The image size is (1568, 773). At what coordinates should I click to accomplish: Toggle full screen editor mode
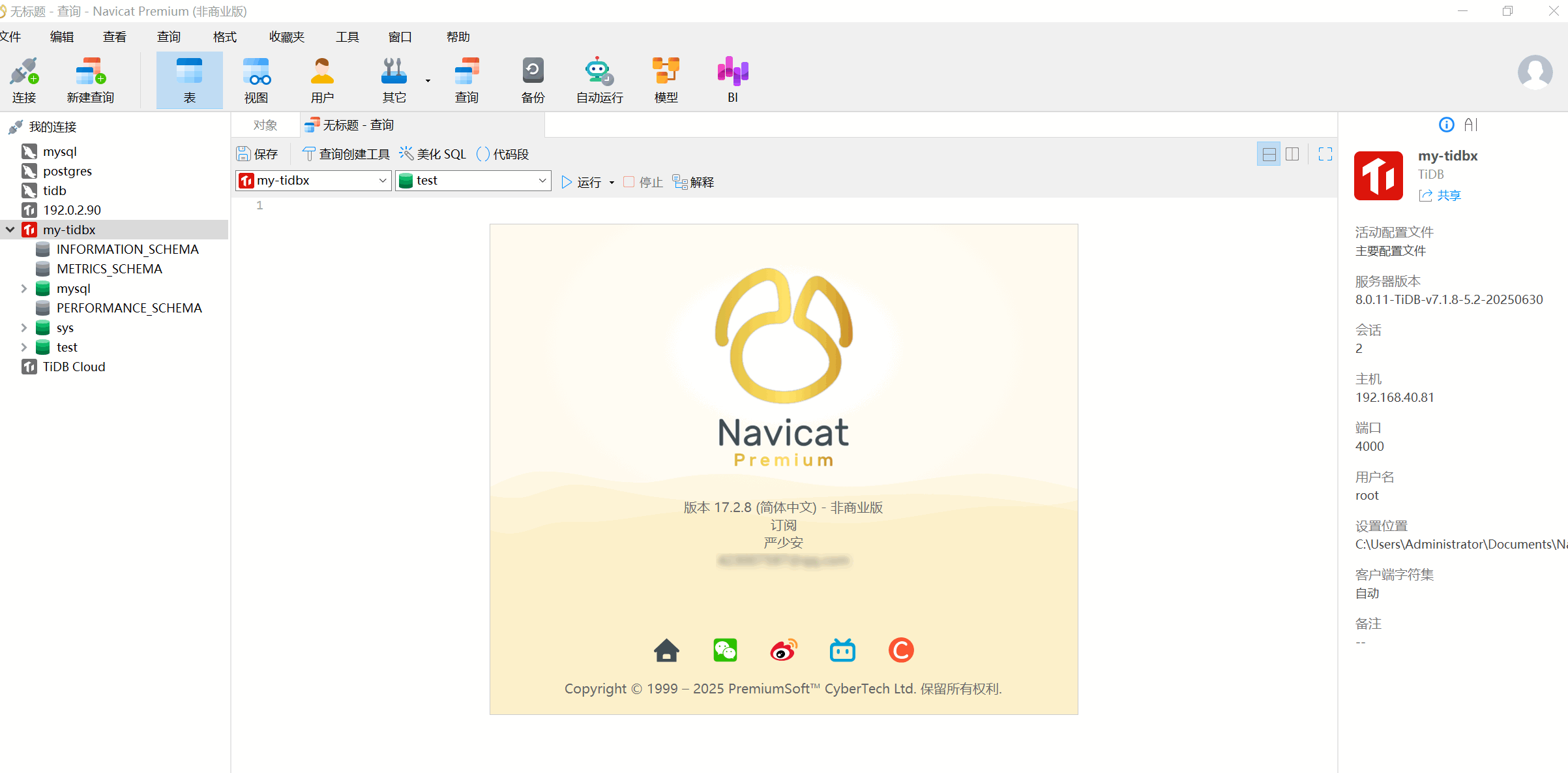(x=1325, y=154)
